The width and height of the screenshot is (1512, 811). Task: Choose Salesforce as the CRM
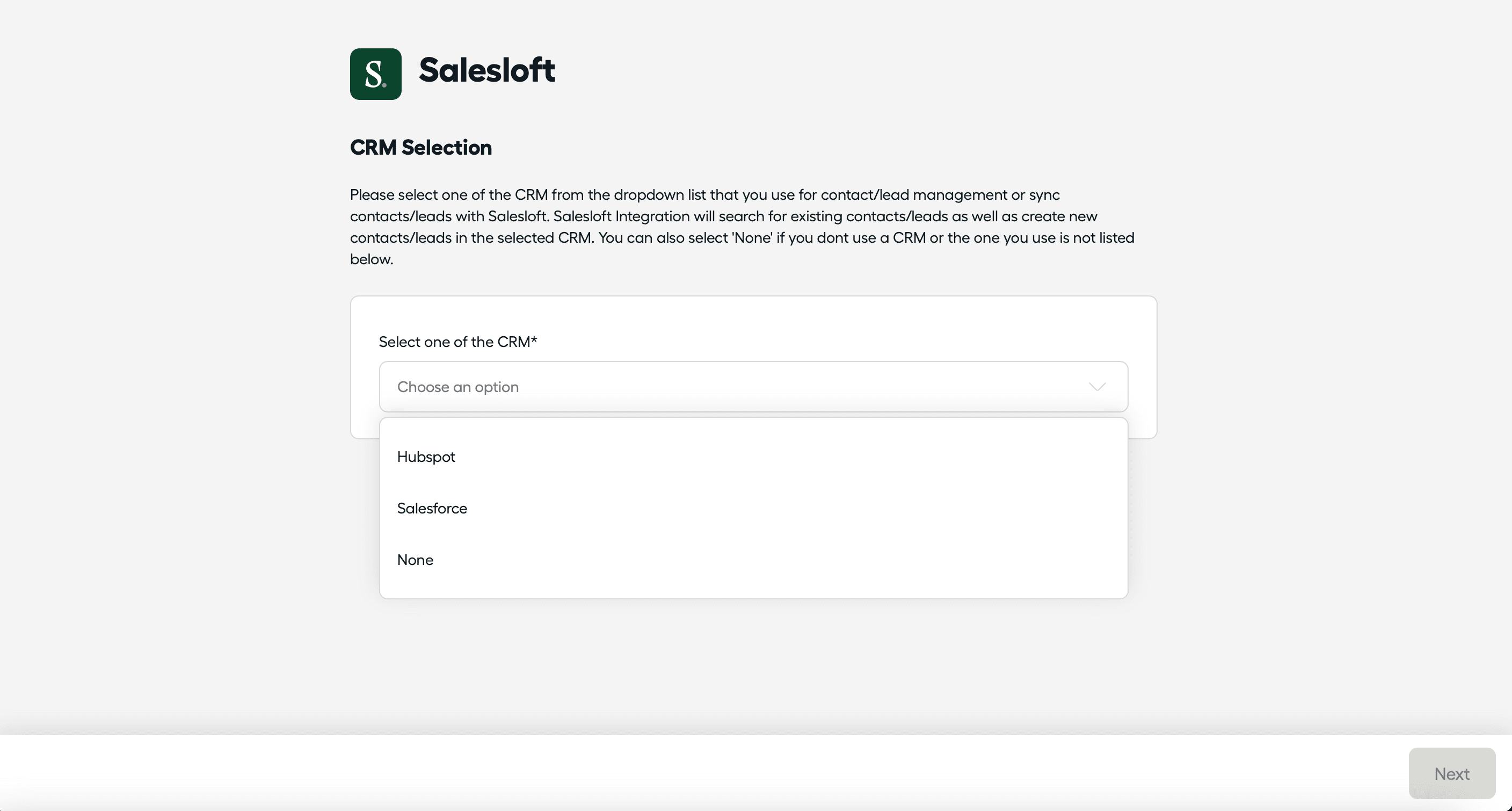click(x=432, y=509)
